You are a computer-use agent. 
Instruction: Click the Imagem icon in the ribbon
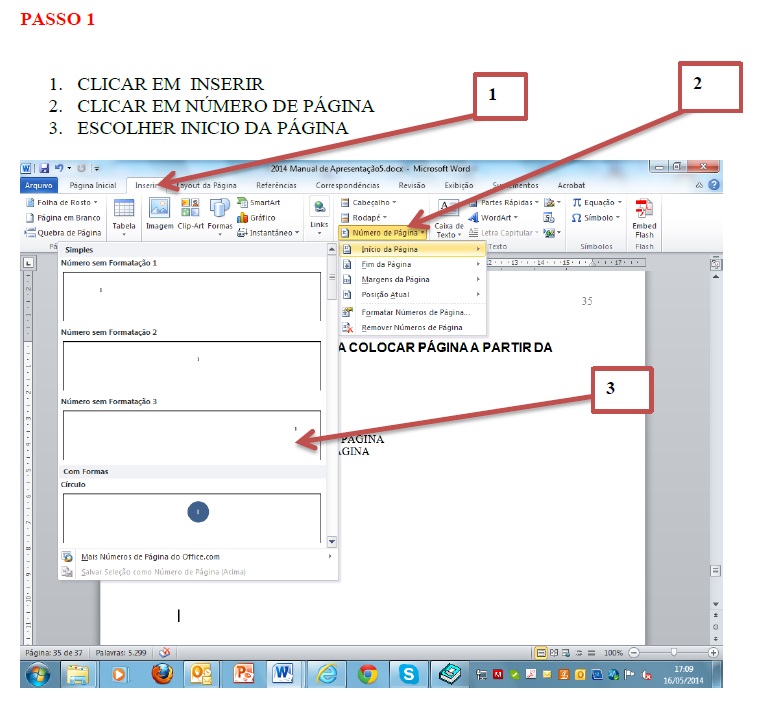tap(159, 213)
